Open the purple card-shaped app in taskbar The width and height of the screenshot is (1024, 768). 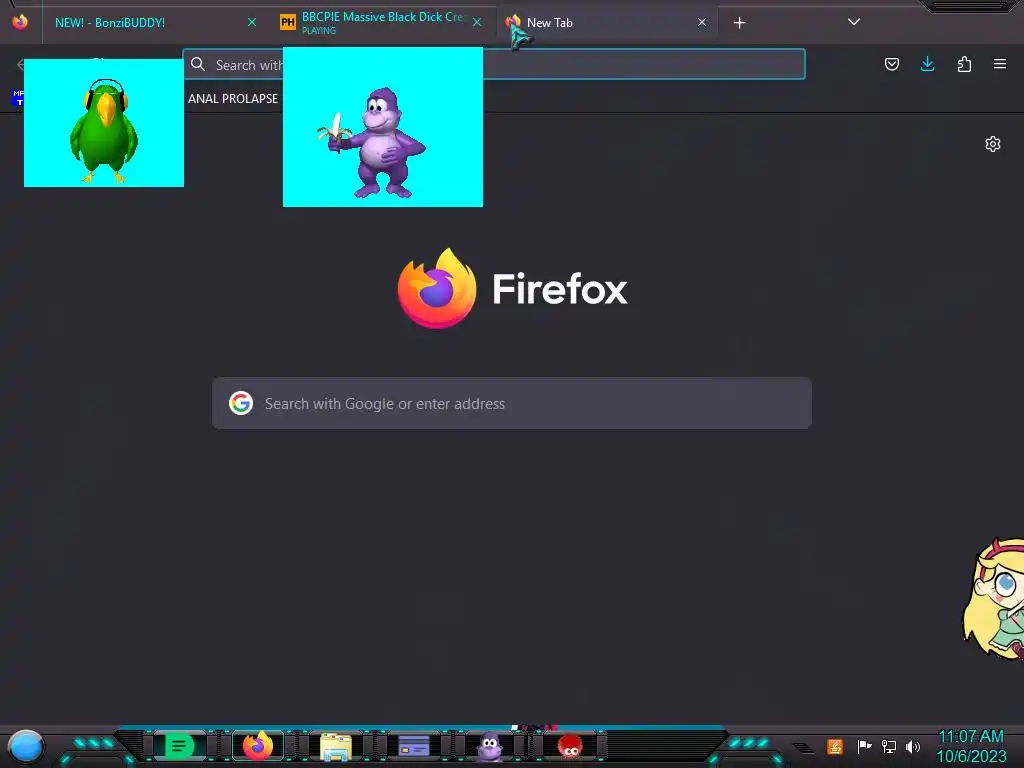(x=414, y=746)
